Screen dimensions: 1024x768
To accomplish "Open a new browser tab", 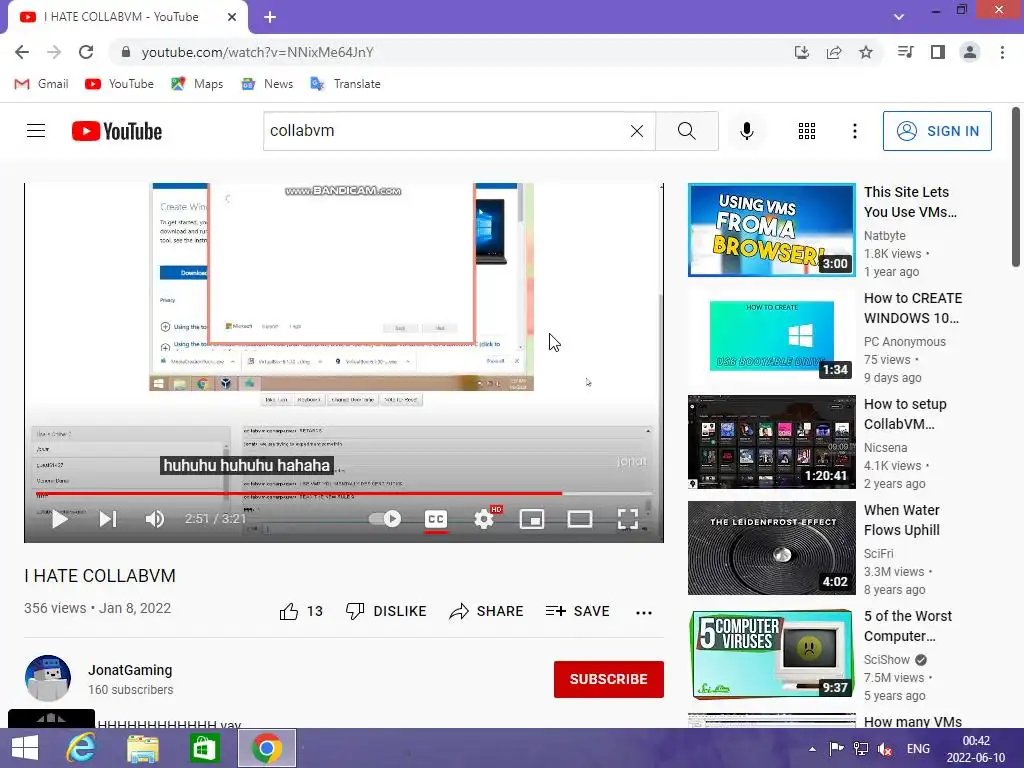I will pyautogui.click(x=270, y=17).
